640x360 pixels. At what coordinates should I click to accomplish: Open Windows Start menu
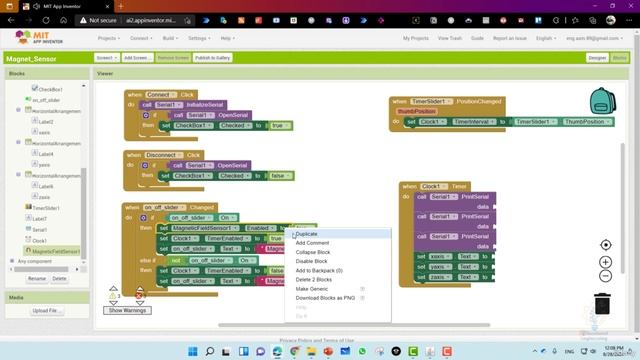(193, 351)
